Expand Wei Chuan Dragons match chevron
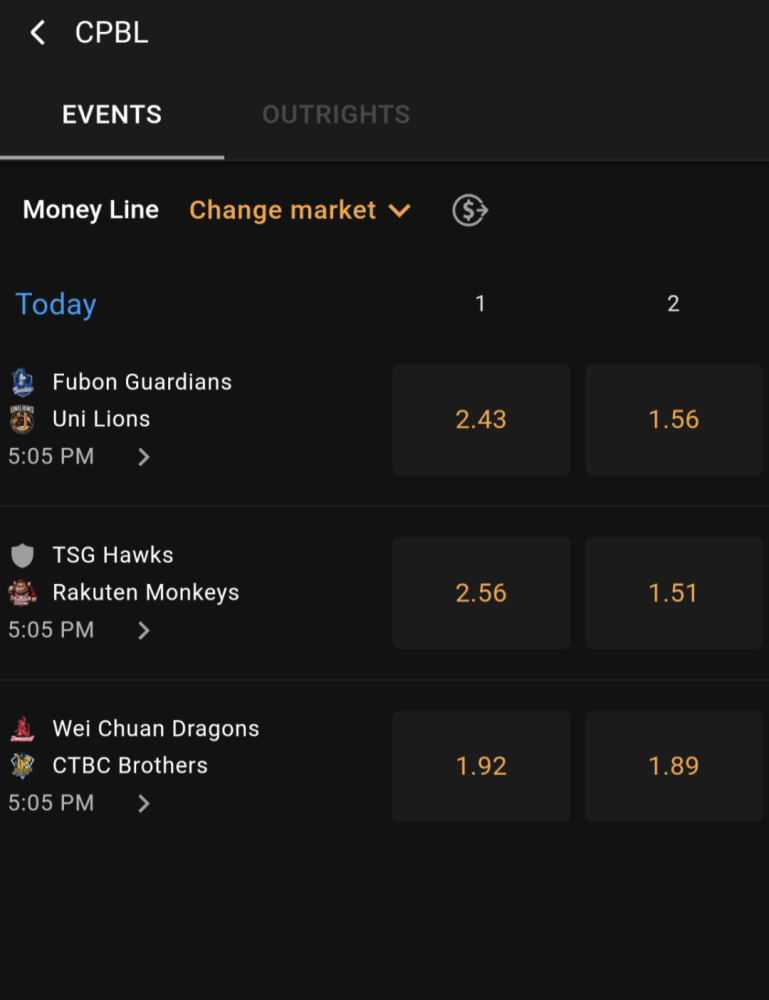Image resolution: width=769 pixels, height=1000 pixels. tap(144, 803)
